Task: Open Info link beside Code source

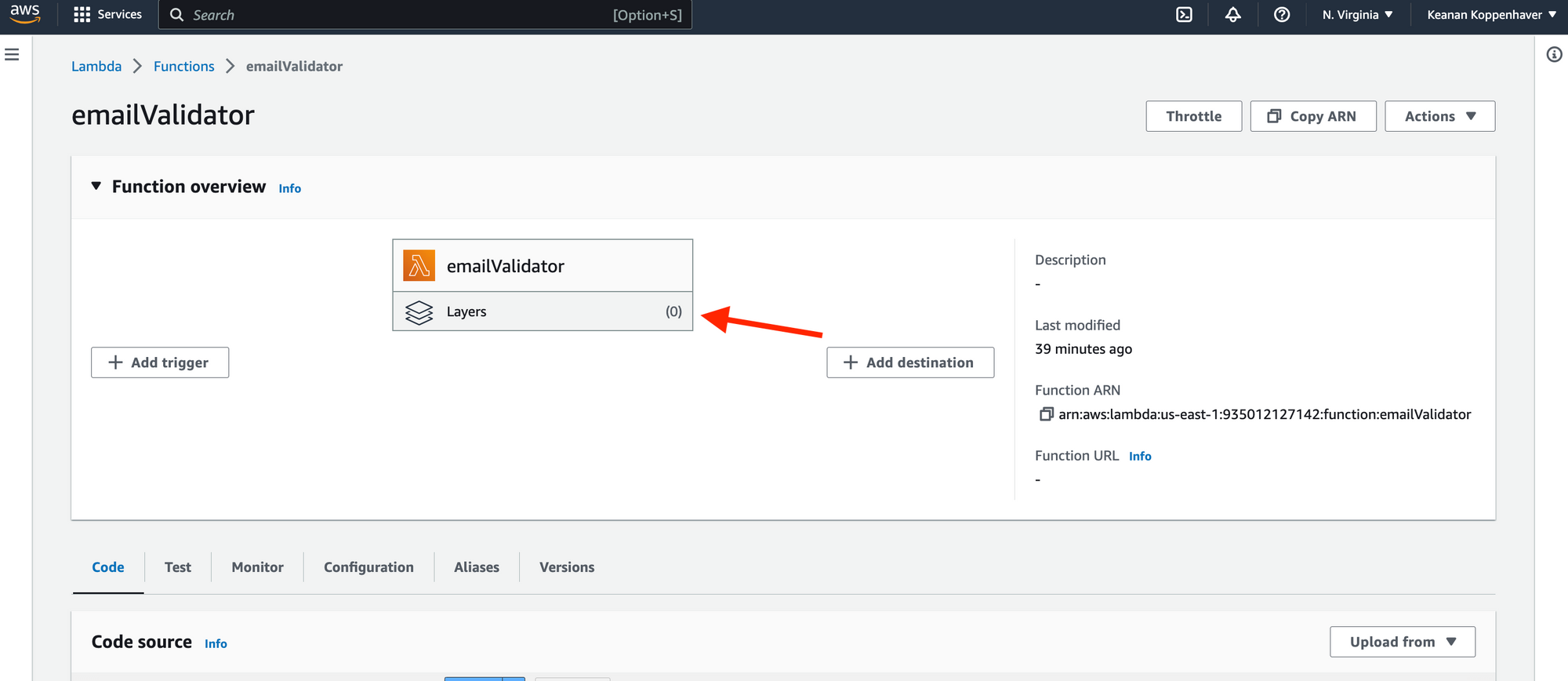Action: 216,643
